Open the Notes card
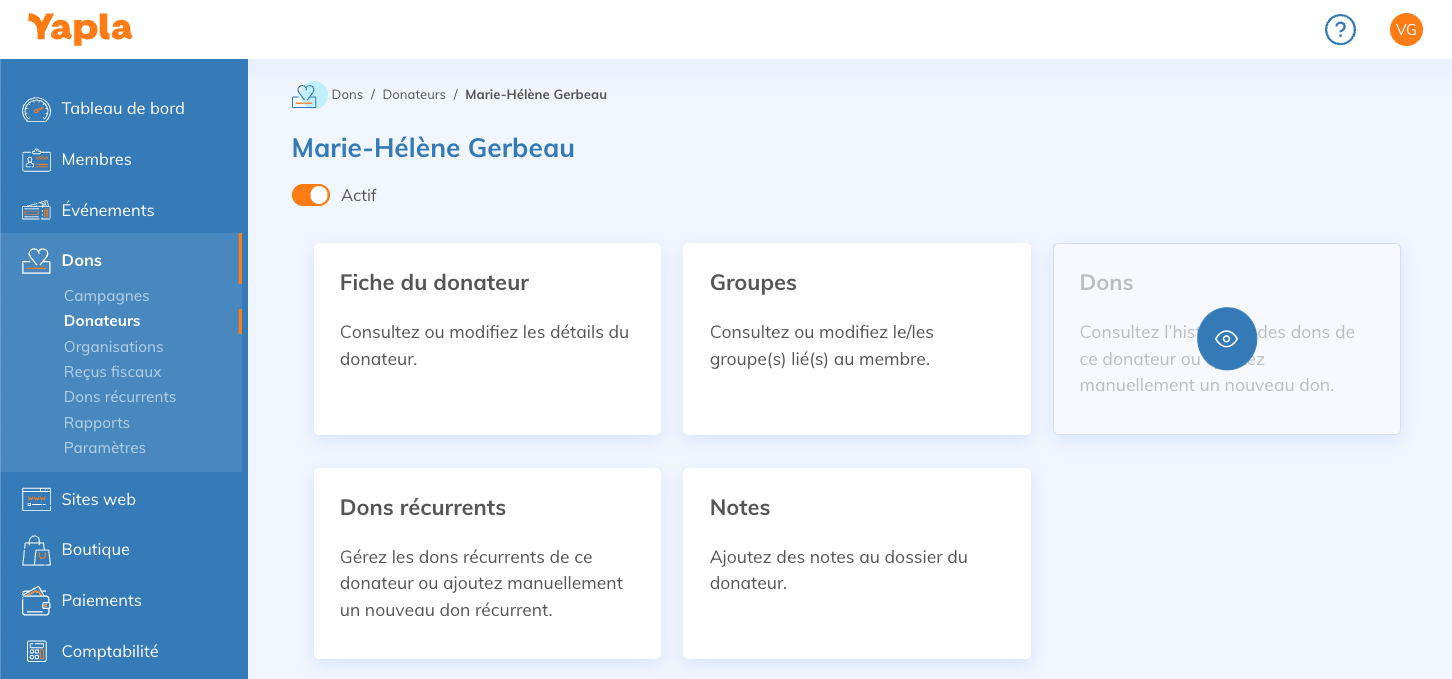The image size is (1452, 679). pos(856,563)
